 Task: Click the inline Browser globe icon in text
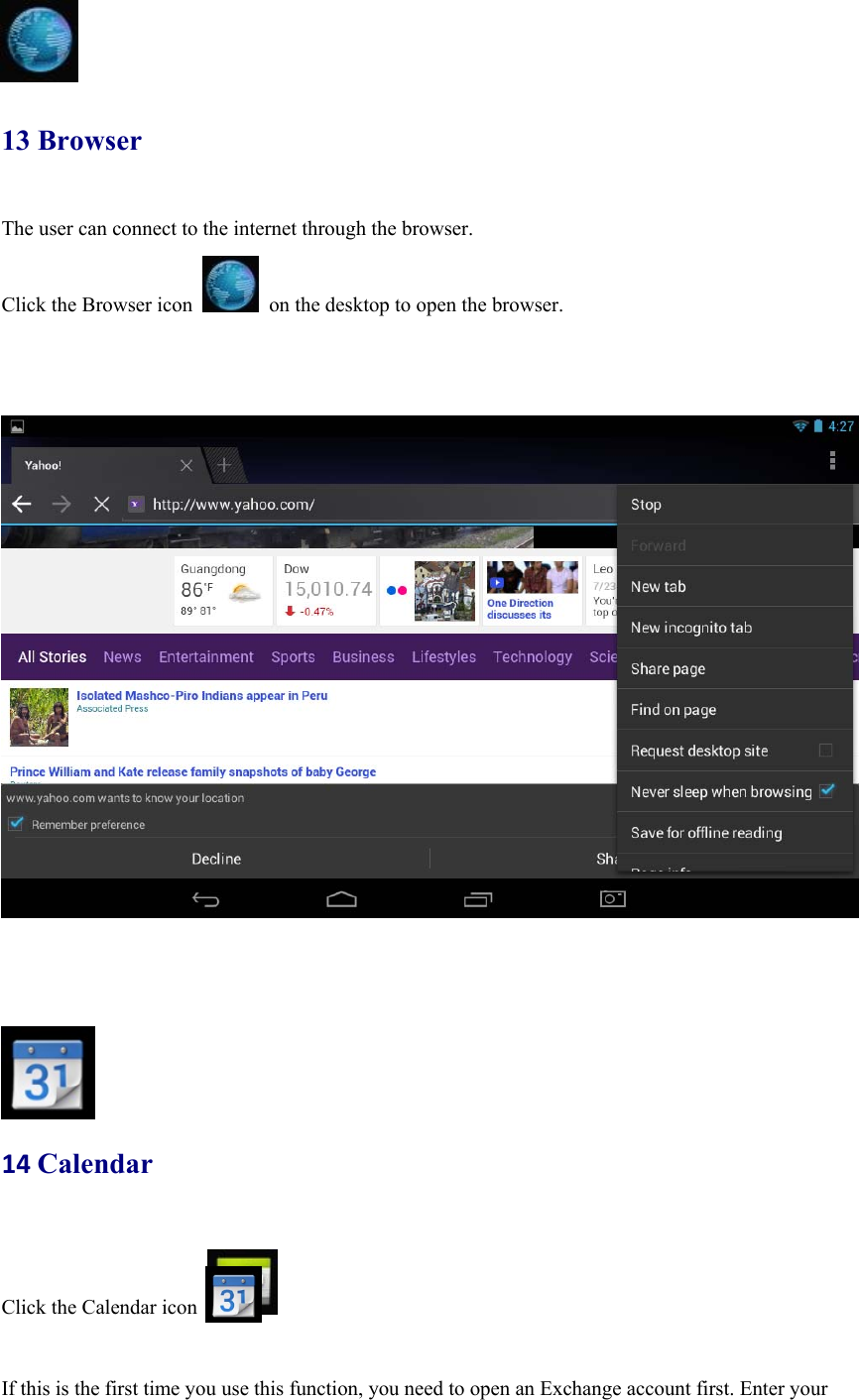(x=230, y=285)
